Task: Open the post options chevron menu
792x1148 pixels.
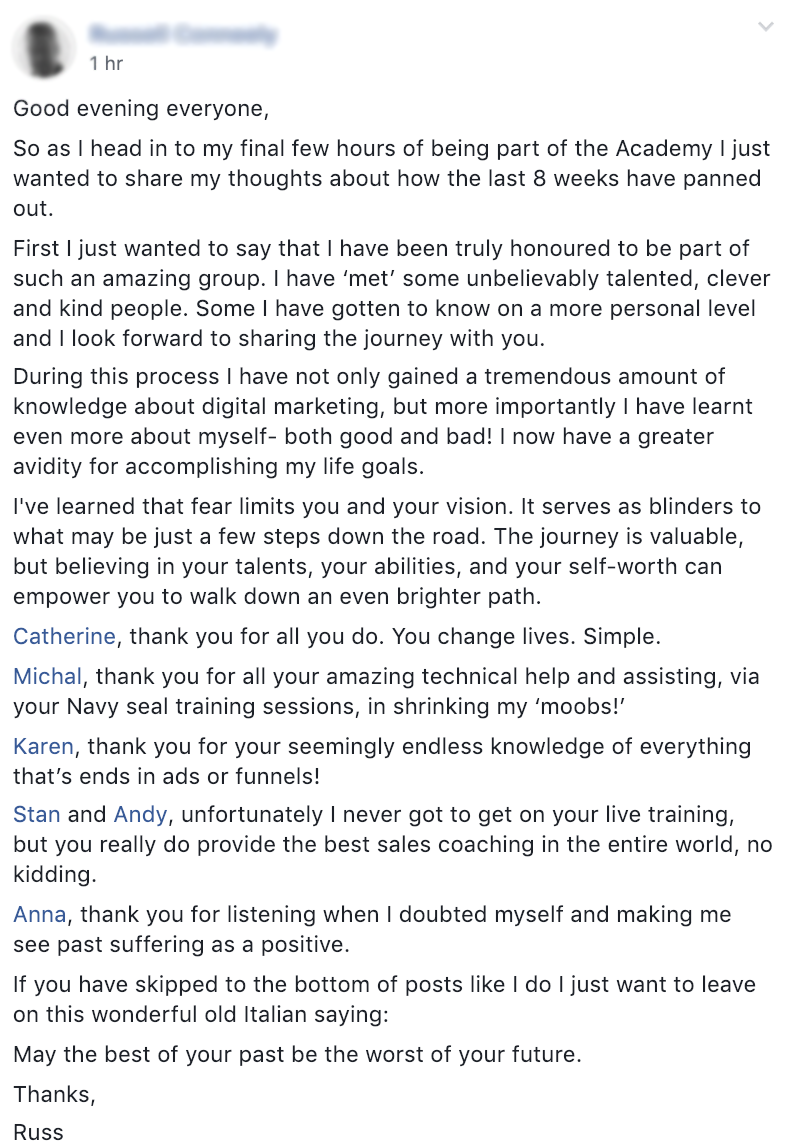Action: (766, 28)
